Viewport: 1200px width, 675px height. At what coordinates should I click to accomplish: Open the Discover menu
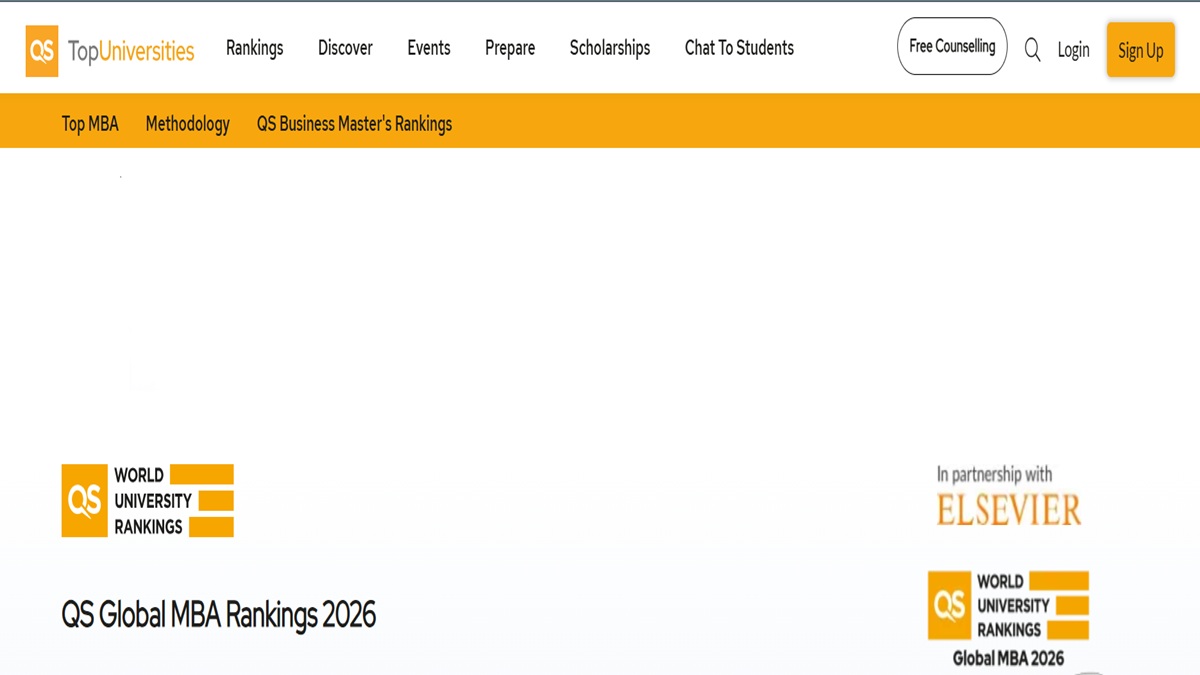click(345, 47)
